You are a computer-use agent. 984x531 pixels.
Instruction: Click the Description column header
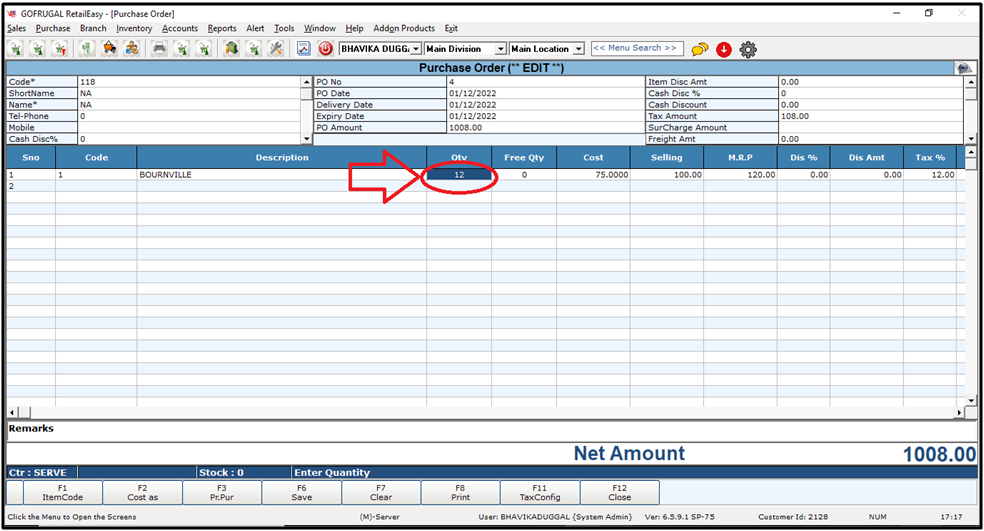pyautogui.click(x=282, y=158)
